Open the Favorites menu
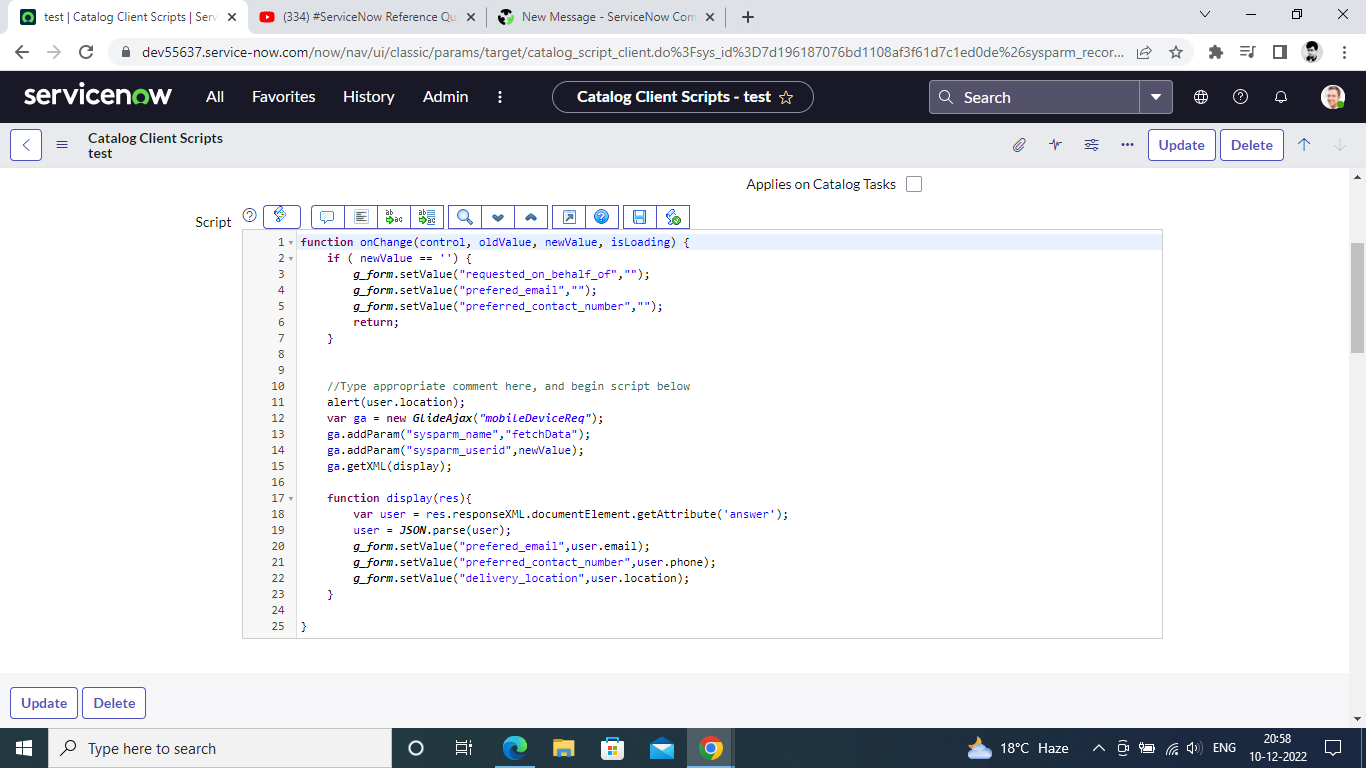 (283, 97)
